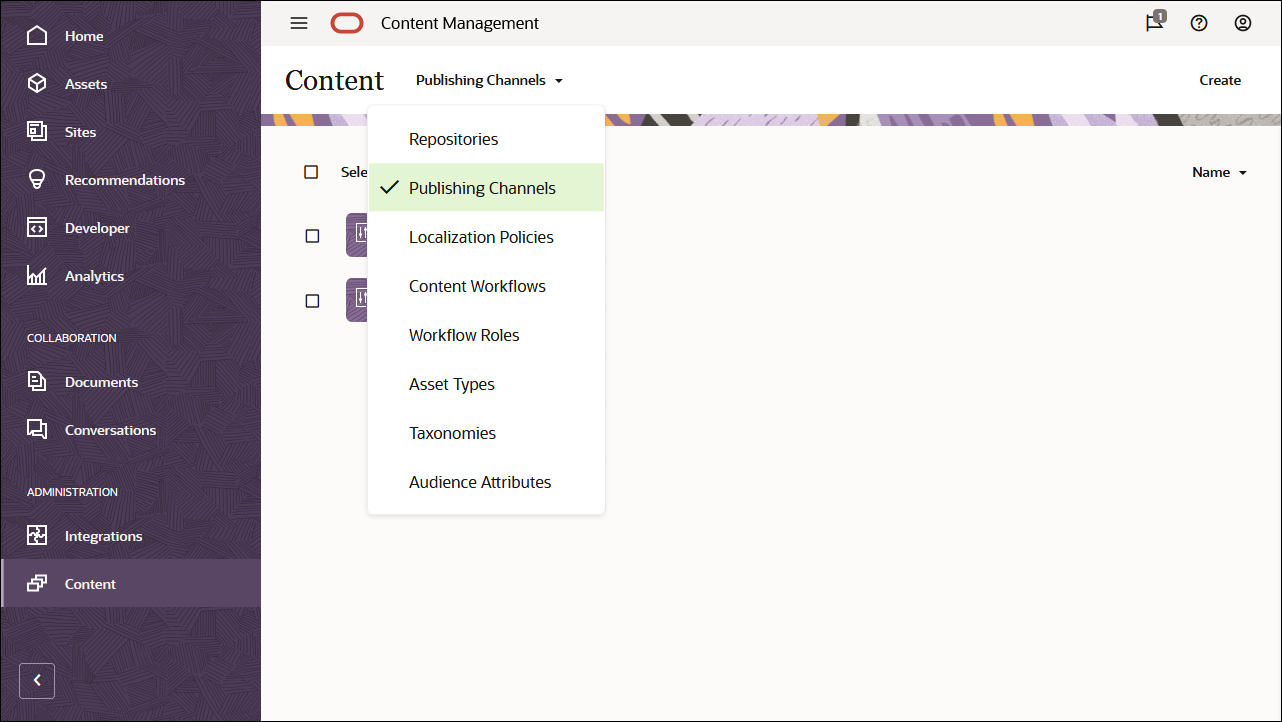Check the first publishing channel's checkbox

(311, 235)
